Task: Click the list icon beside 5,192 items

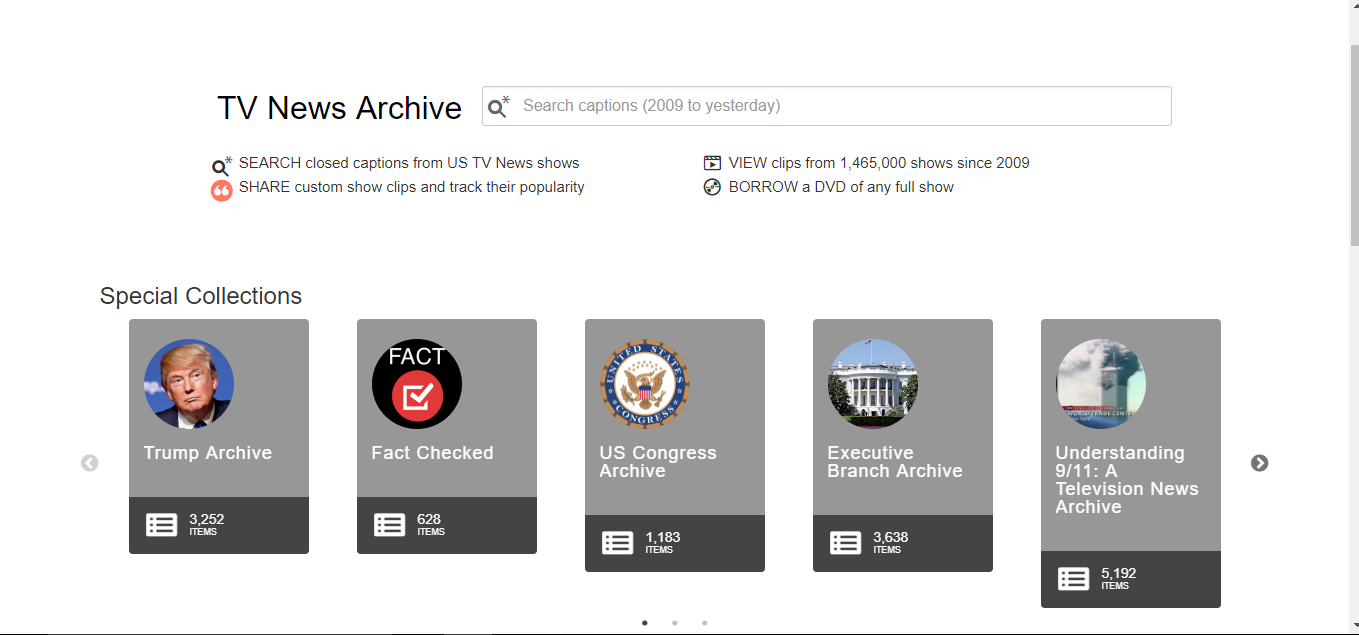Action: click(x=1074, y=579)
